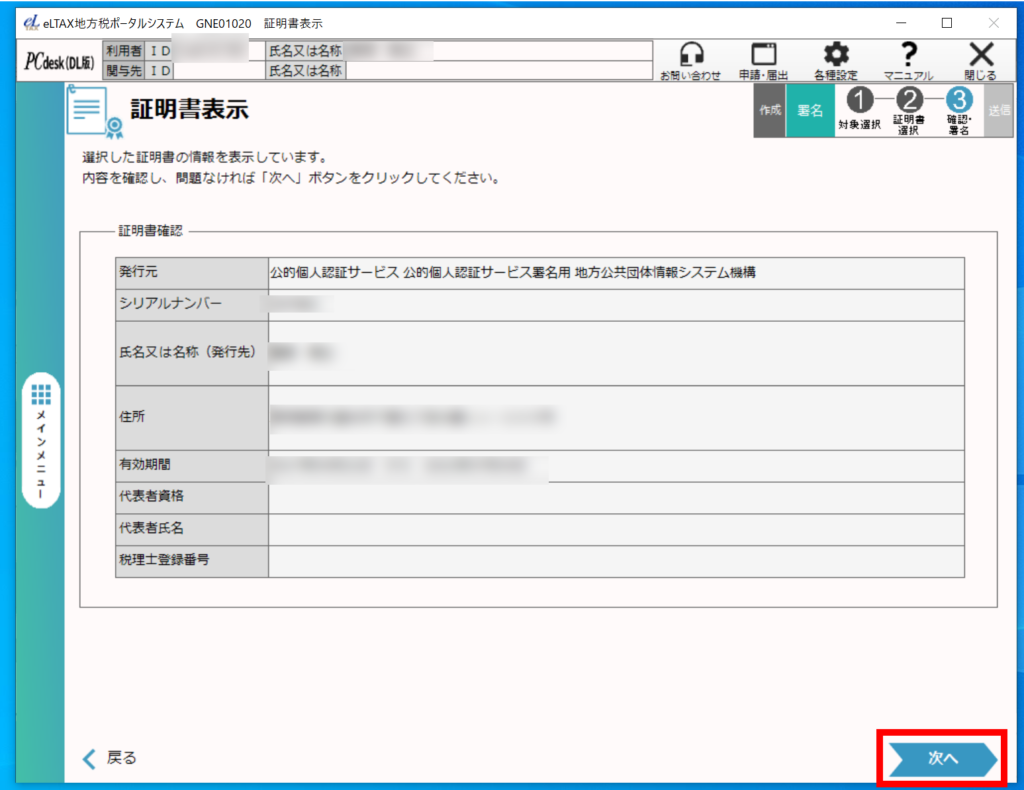The width and height of the screenshot is (1024, 790).
Task: Open 各種設定 gear settings
Action: click(x=835, y=55)
